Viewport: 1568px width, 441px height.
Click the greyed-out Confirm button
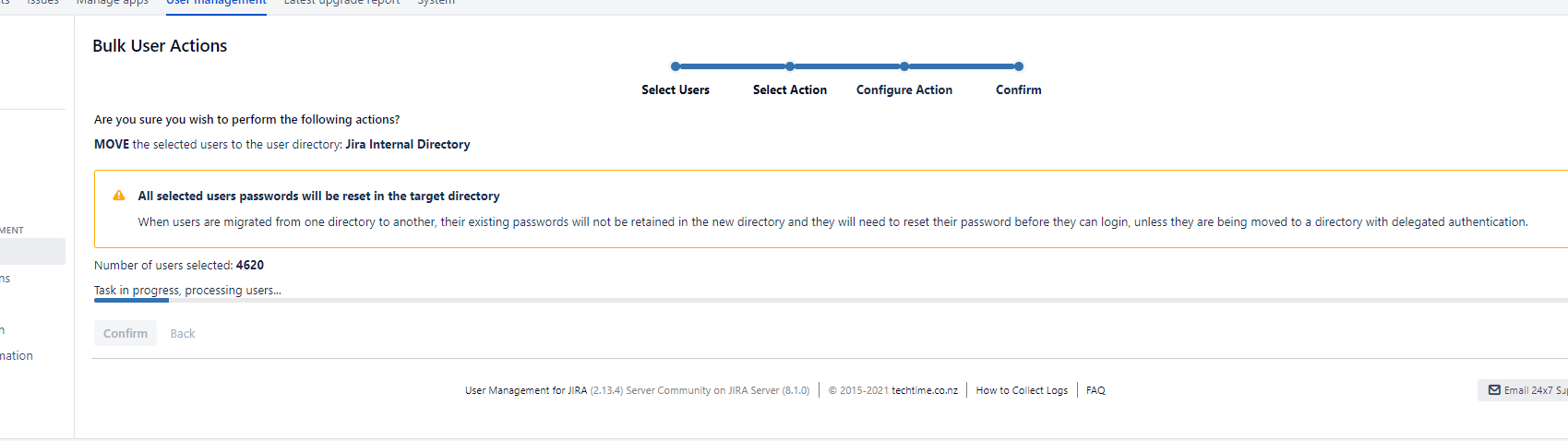(x=126, y=333)
